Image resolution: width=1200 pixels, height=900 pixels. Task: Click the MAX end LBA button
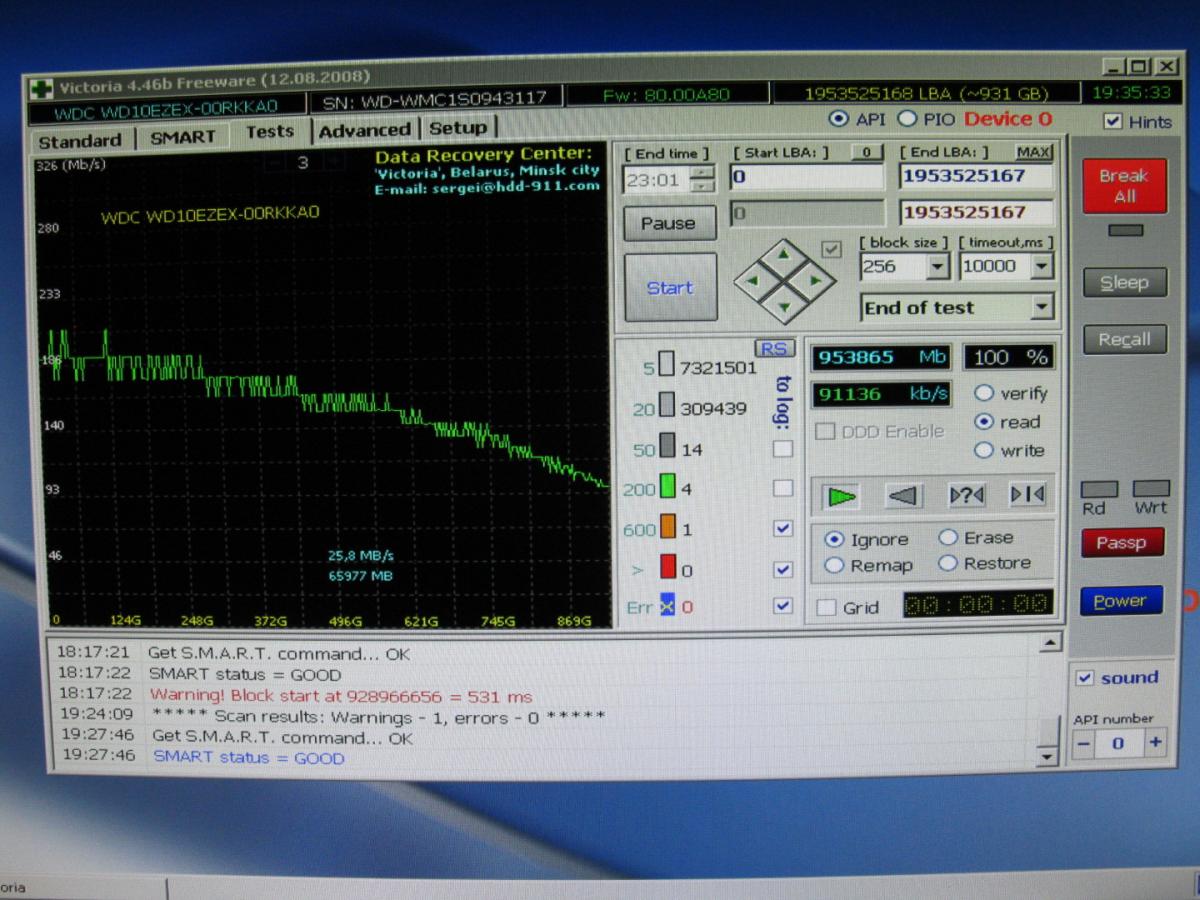(x=1034, y=152)
